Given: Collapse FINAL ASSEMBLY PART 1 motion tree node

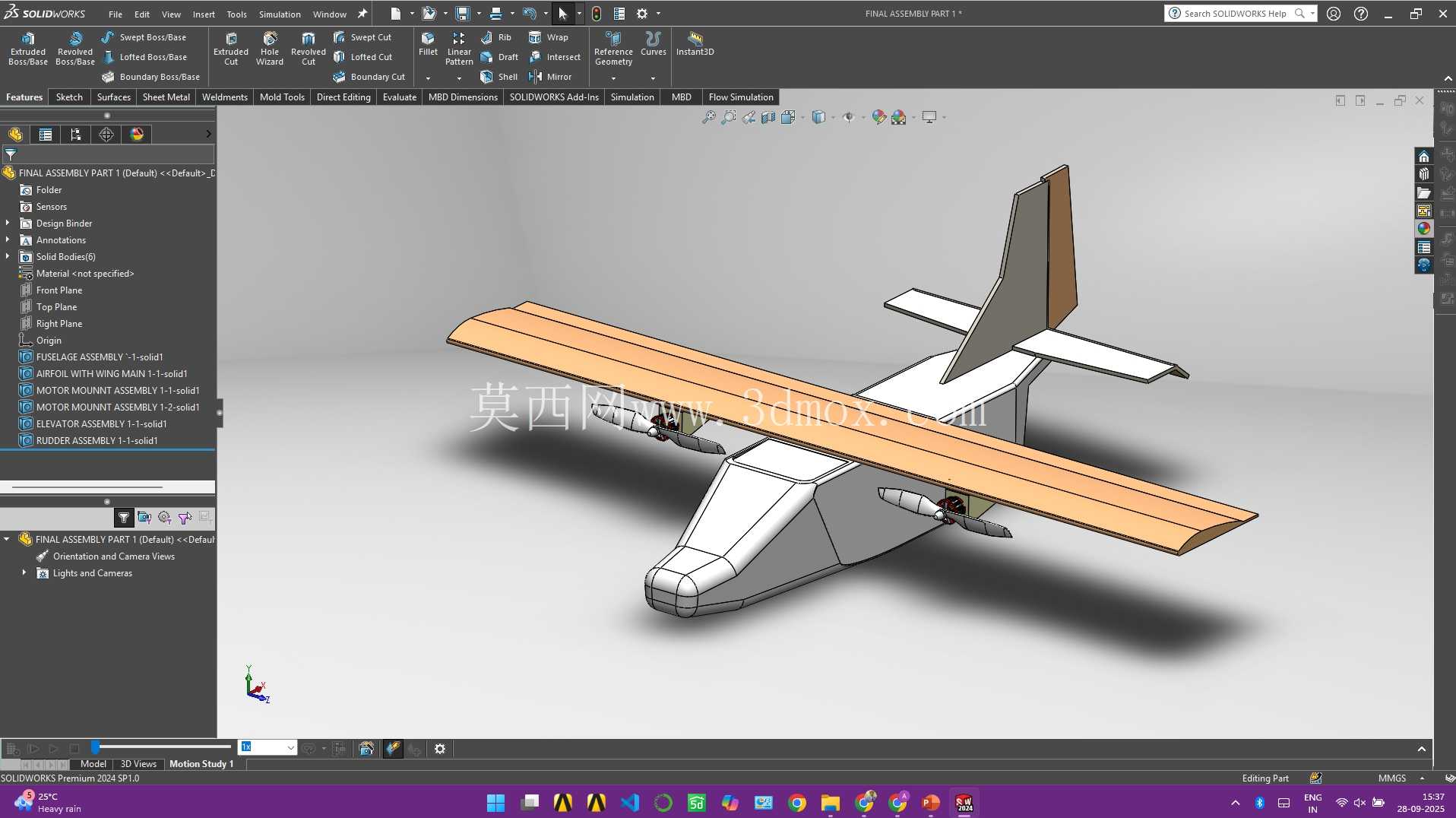Looking at the screenshot, I should click(7, 539).
